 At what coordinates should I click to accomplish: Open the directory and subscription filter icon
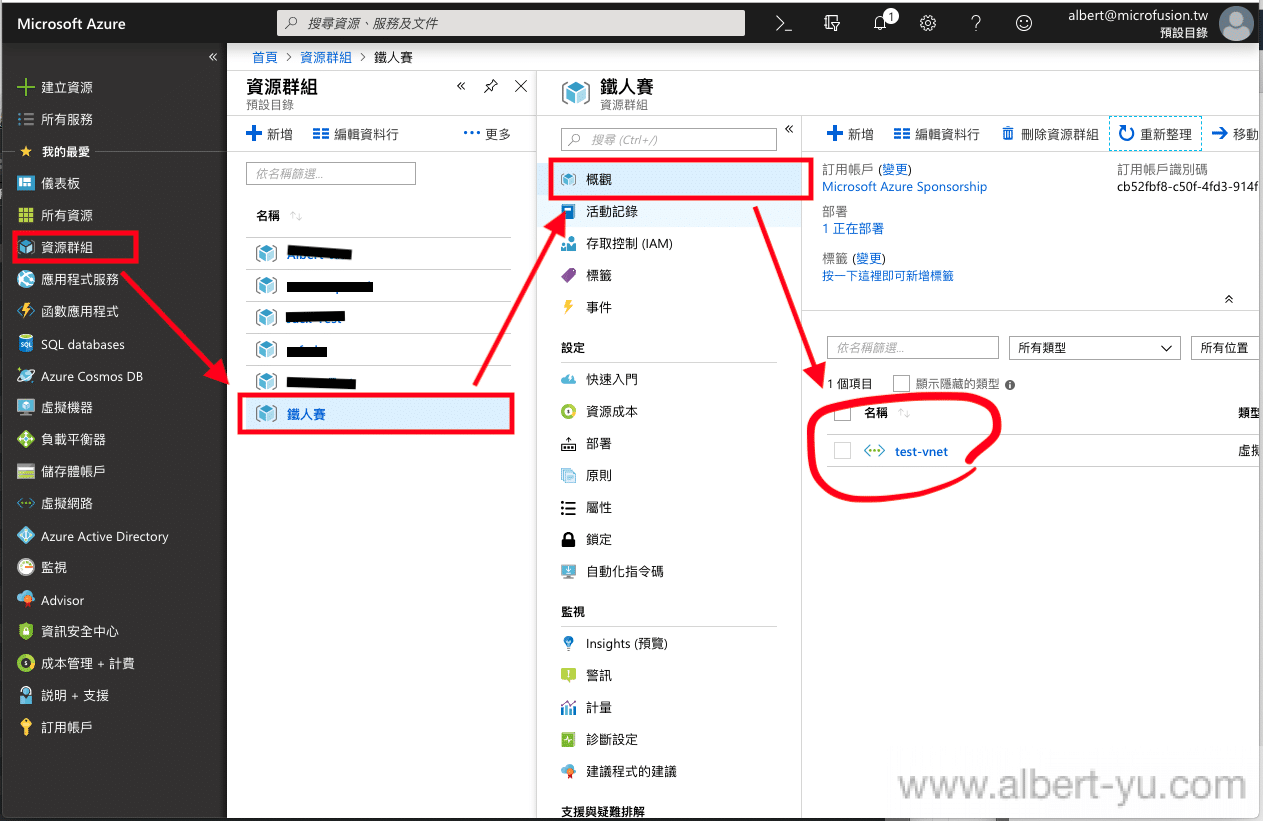point(832,23)
